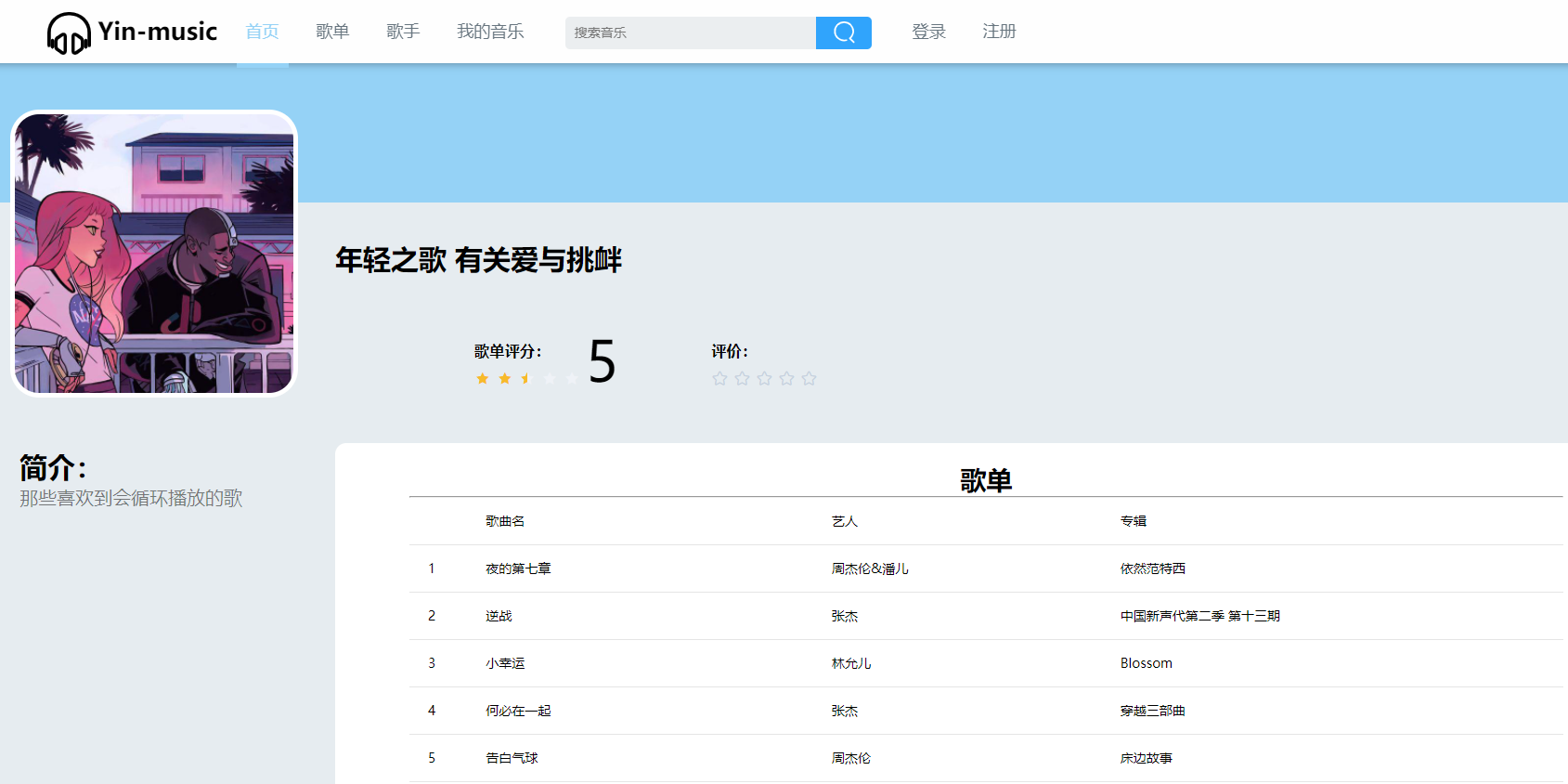Rate the playlist with the third empty star

[x=764, y=378]
